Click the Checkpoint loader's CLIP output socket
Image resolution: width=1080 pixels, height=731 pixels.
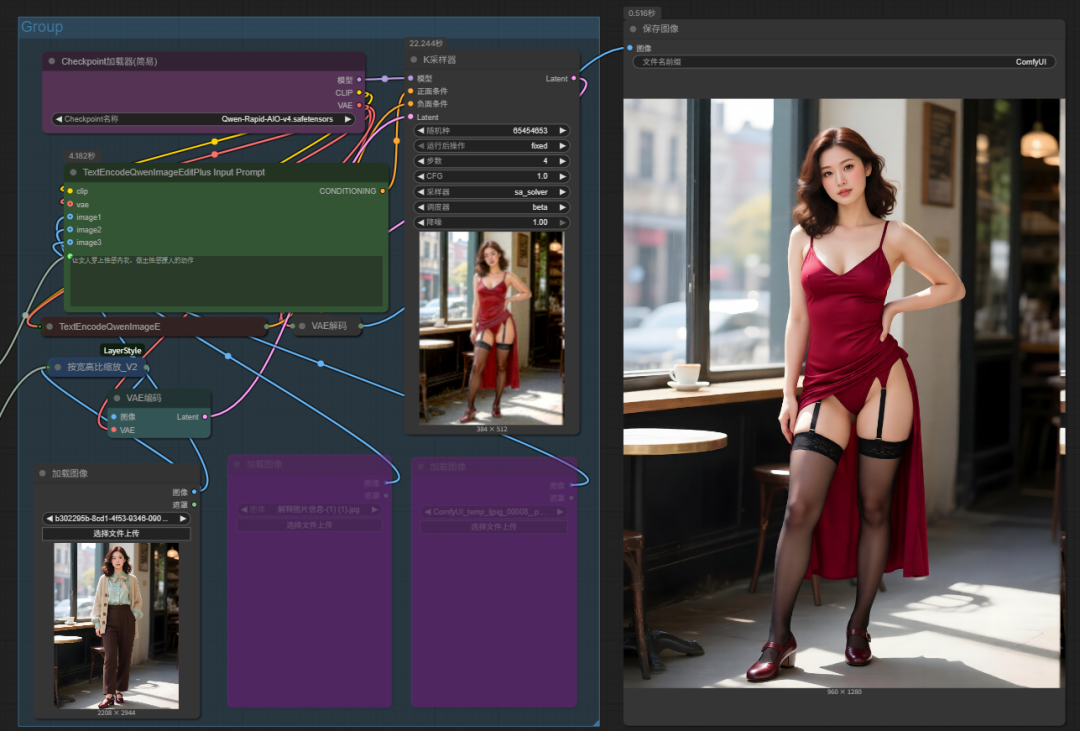coord(360,93)
